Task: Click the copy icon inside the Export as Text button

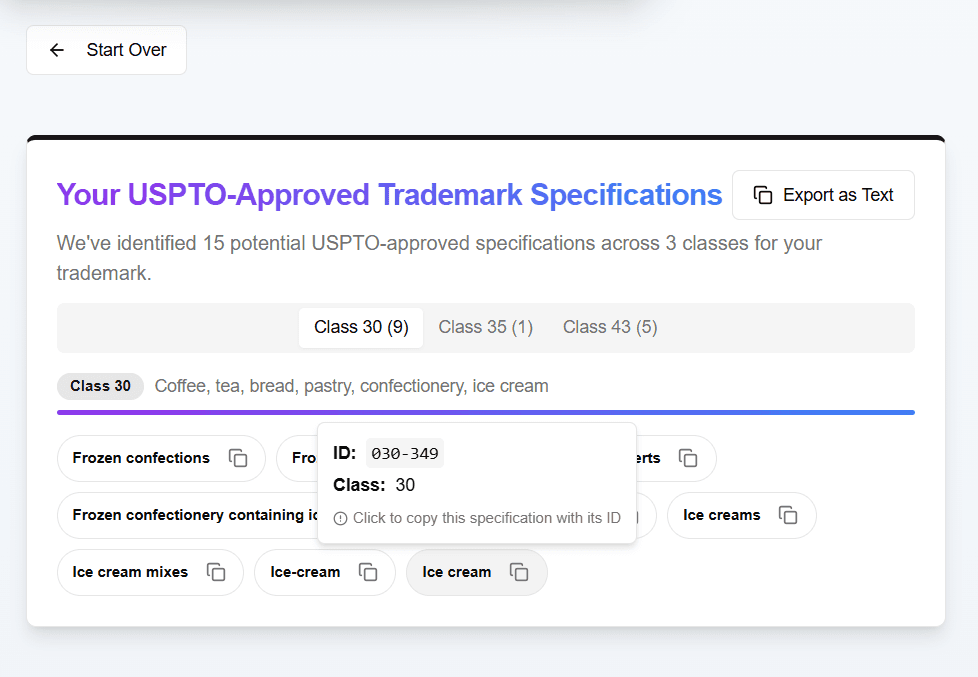Action: [762, 195]
